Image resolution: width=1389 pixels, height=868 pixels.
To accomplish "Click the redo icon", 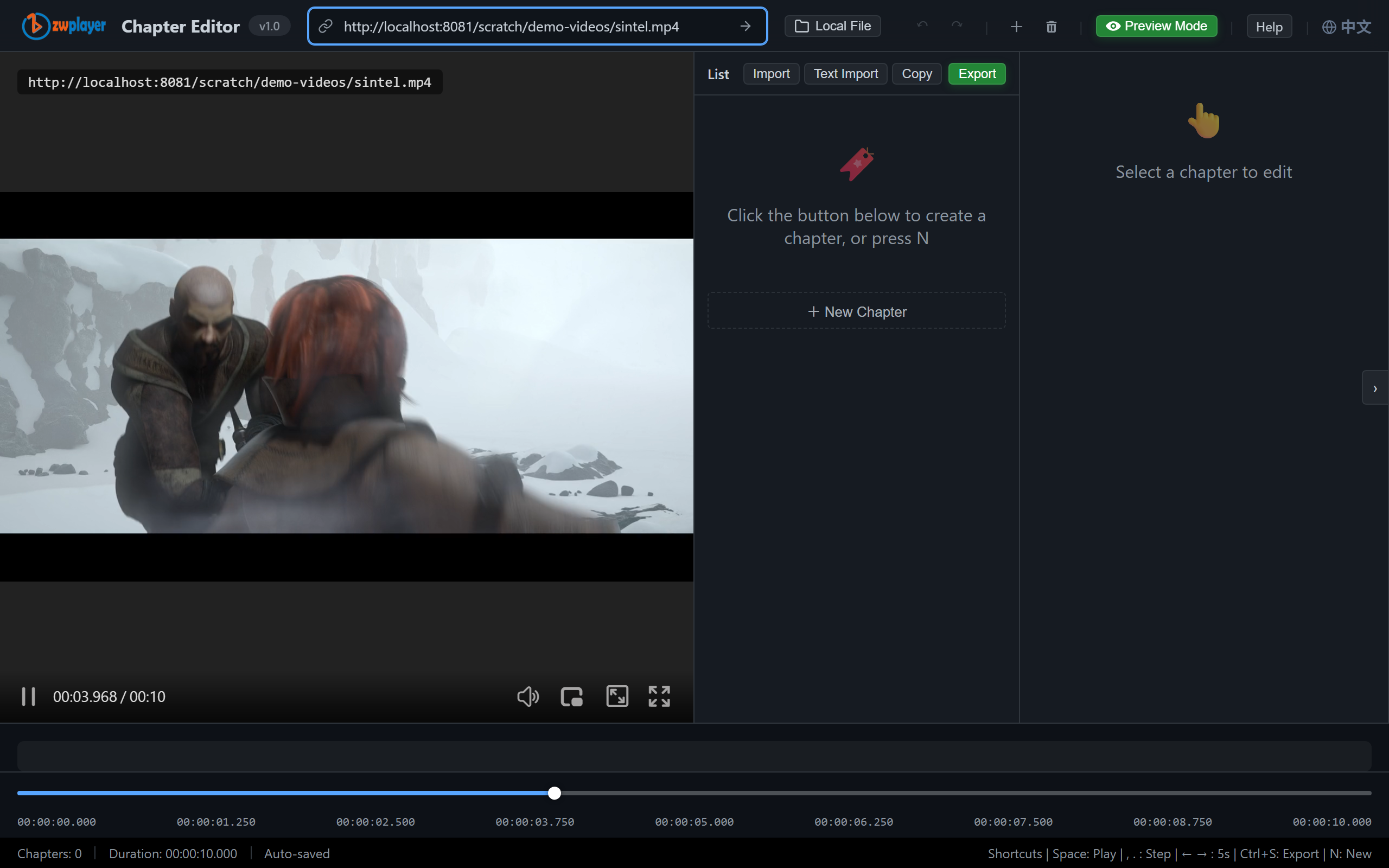I will [x=957, y=26].
